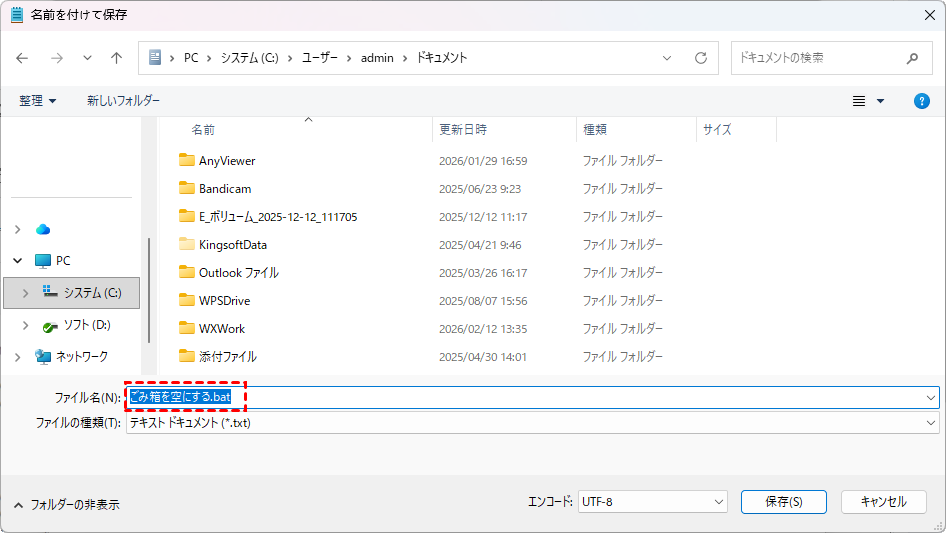Open the 整理 menu
Screen dimensions: 946x533
pyautogui.click(x=38, y=101)
